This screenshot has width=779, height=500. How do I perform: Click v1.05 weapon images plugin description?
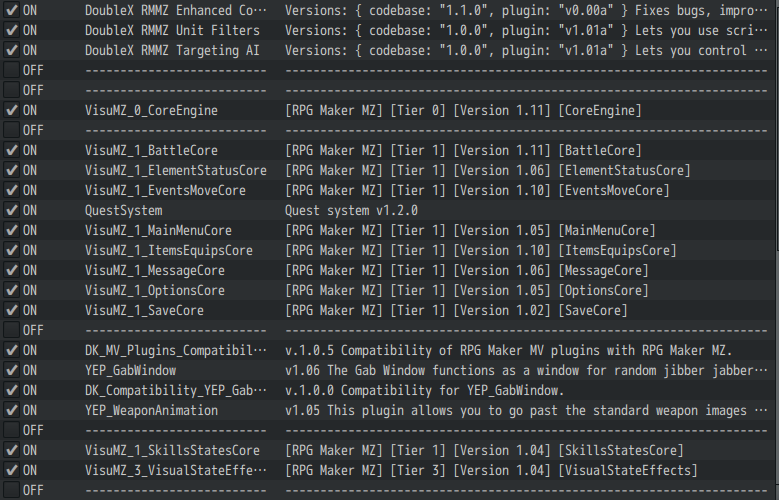(526, 410)
